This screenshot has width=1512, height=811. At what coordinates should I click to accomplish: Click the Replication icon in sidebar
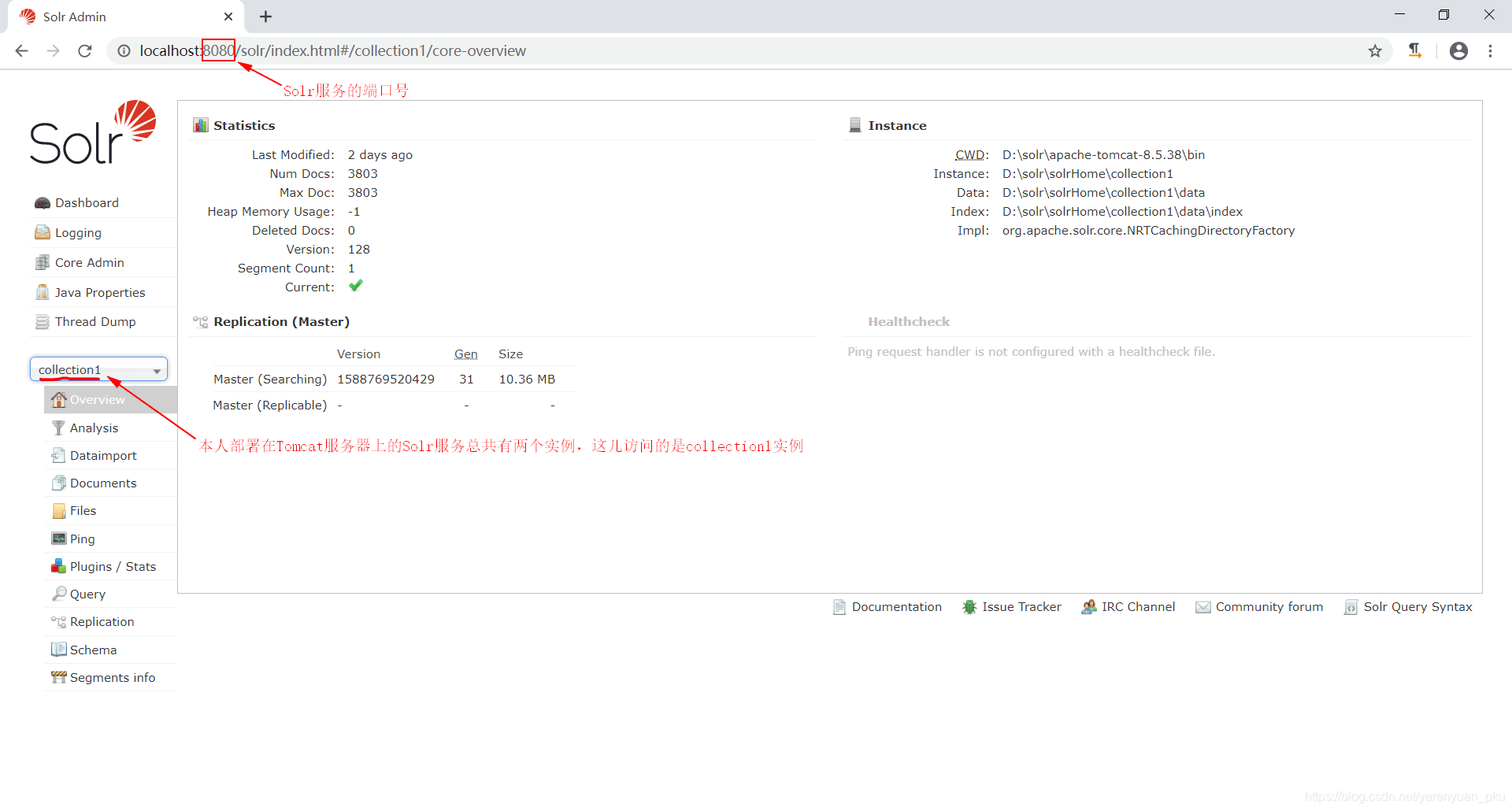click(x=59, y=622)
